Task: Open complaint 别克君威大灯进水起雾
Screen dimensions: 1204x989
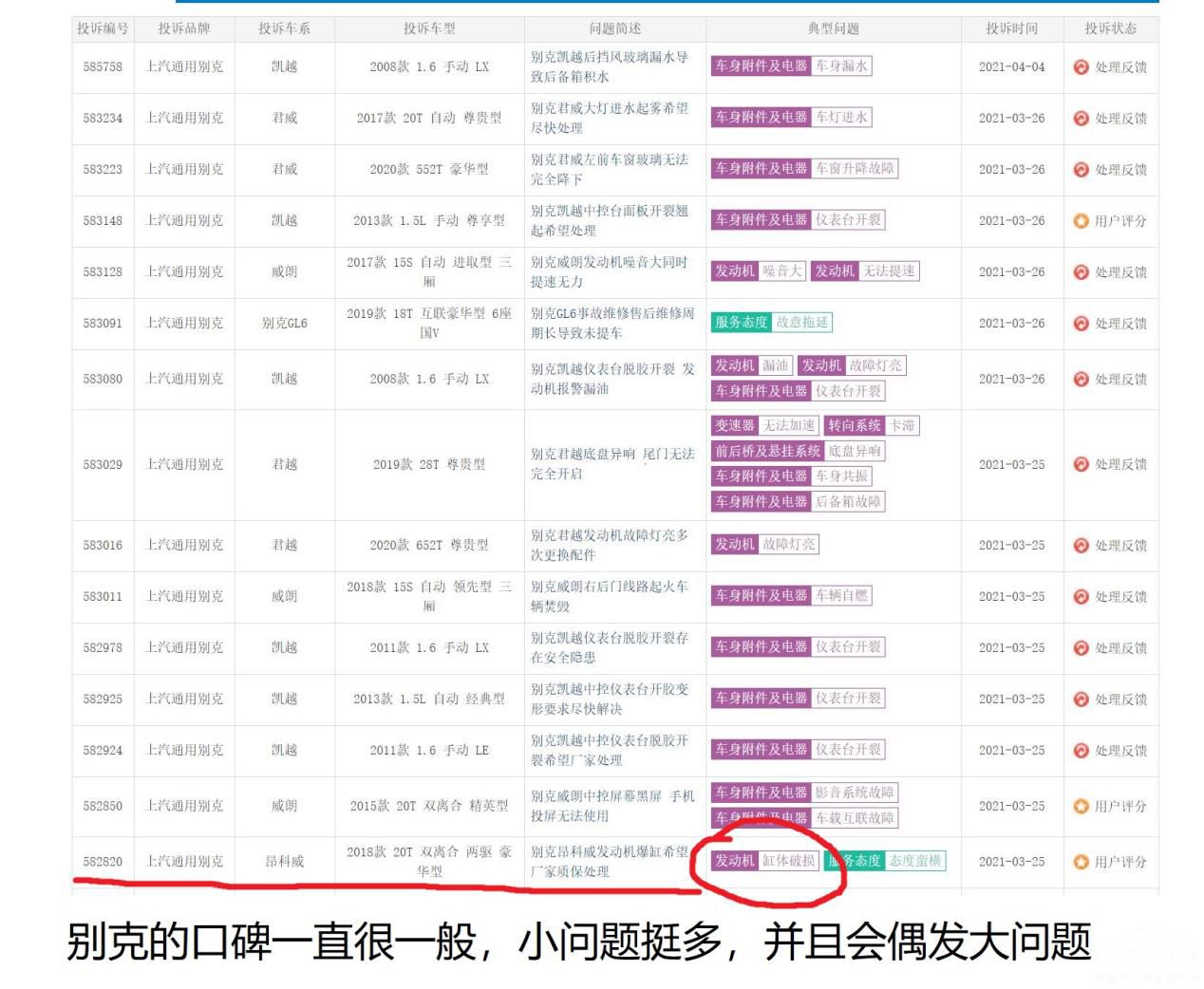Action: 610,118
